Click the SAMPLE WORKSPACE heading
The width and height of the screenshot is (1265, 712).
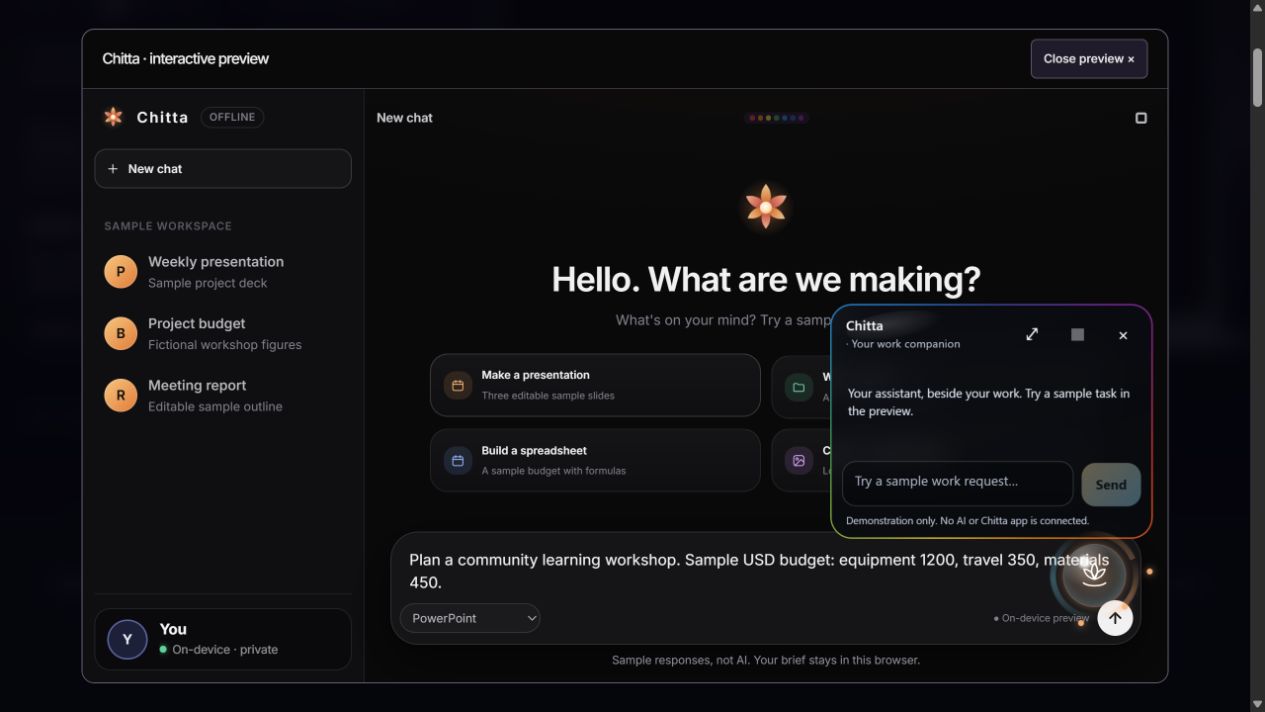(168, 226)
